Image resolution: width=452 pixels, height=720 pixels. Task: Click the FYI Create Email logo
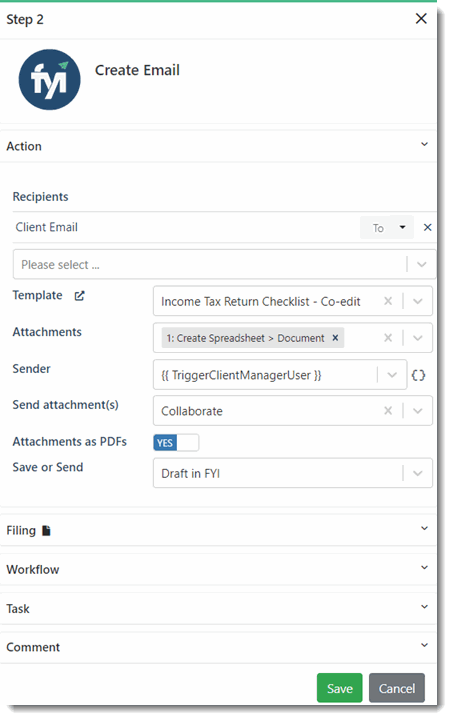pyautogui.click(x=50, y=80)
